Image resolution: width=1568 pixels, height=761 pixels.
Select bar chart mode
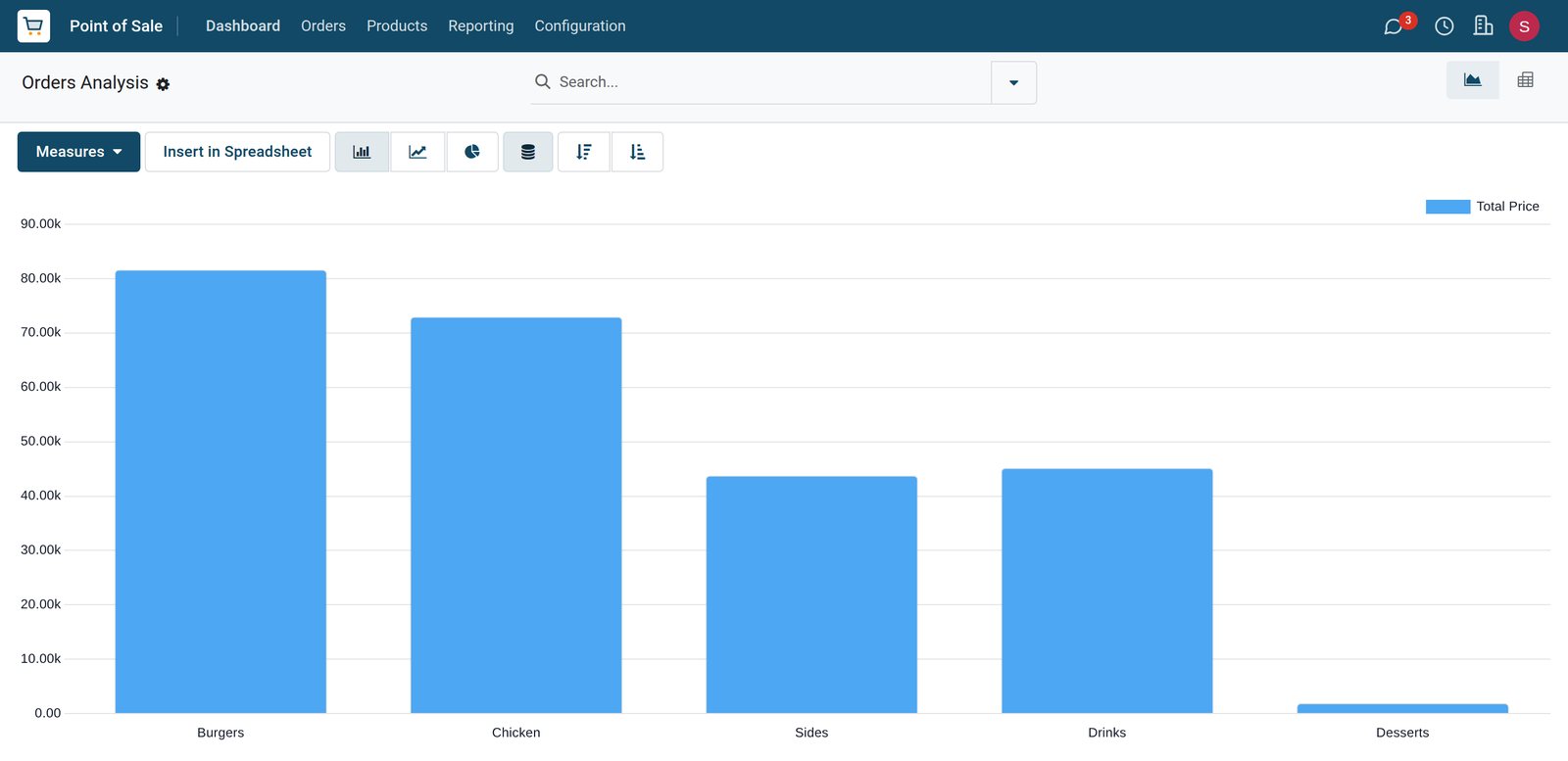[x=362, y=152]
